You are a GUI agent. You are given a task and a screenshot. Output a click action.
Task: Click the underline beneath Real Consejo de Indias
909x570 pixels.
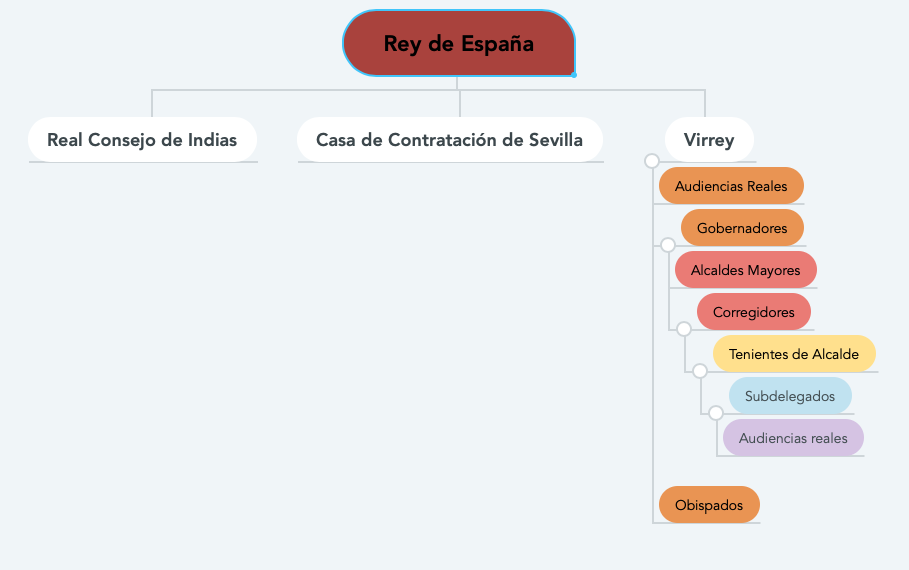point(143,162)
